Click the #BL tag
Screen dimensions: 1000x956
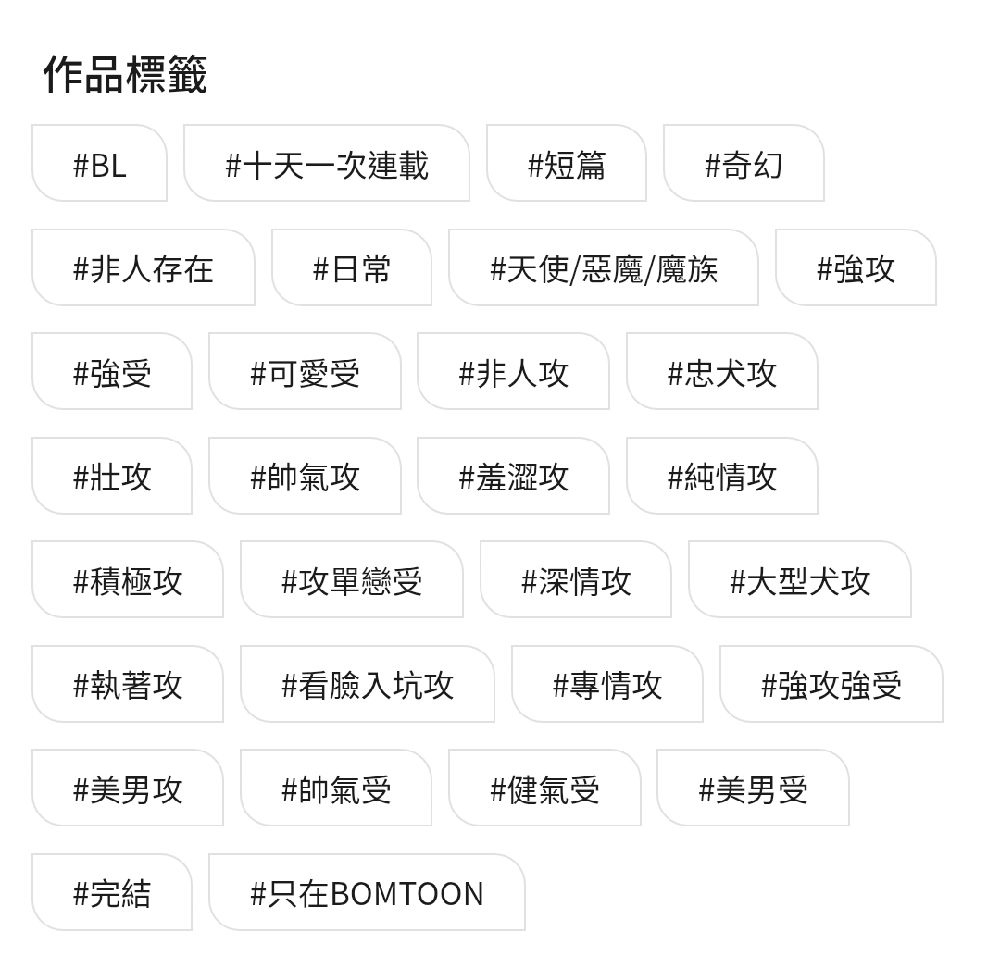[x=100, y=164]
